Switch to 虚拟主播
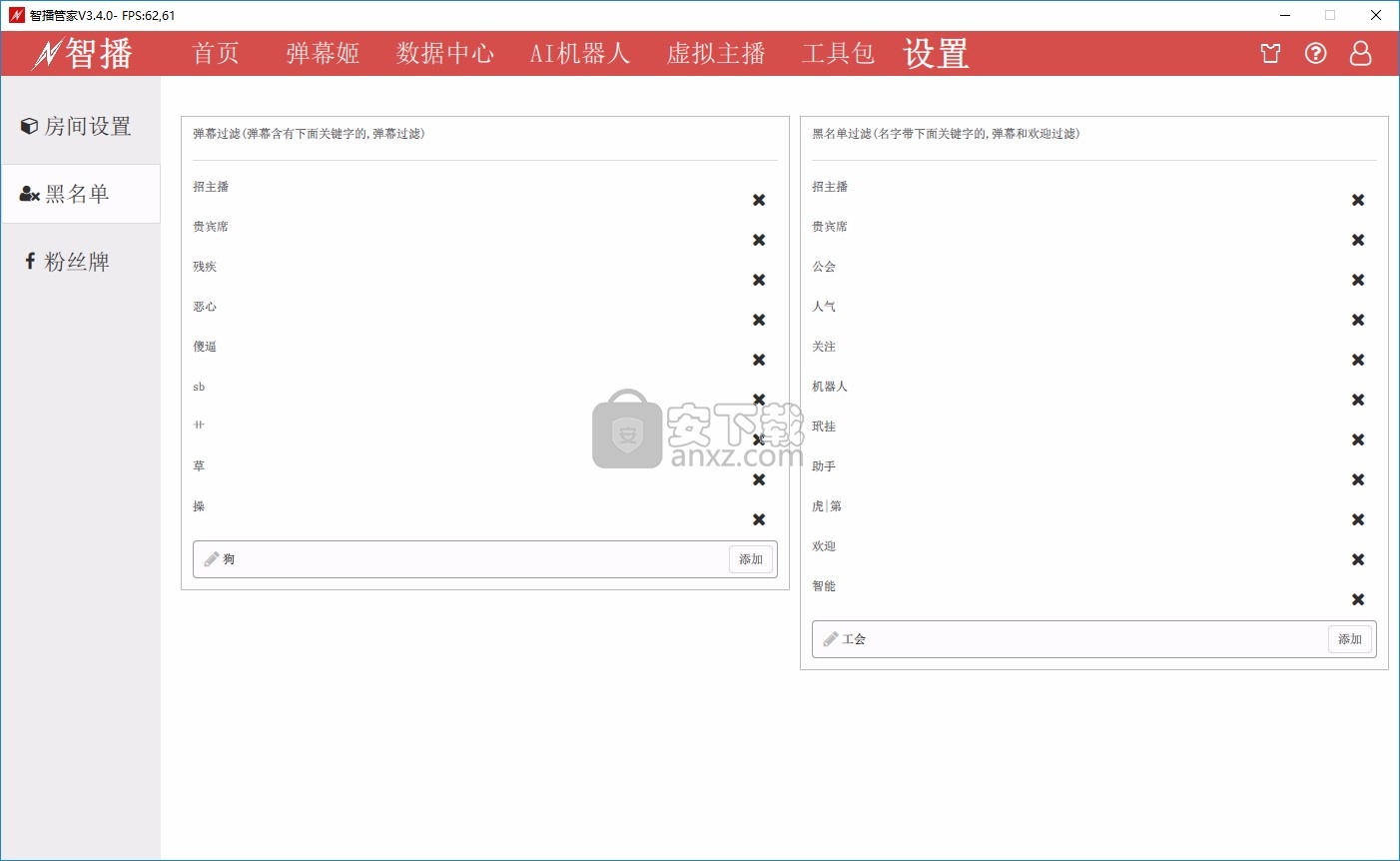1400x861 pixels. [x=716, y=53]
